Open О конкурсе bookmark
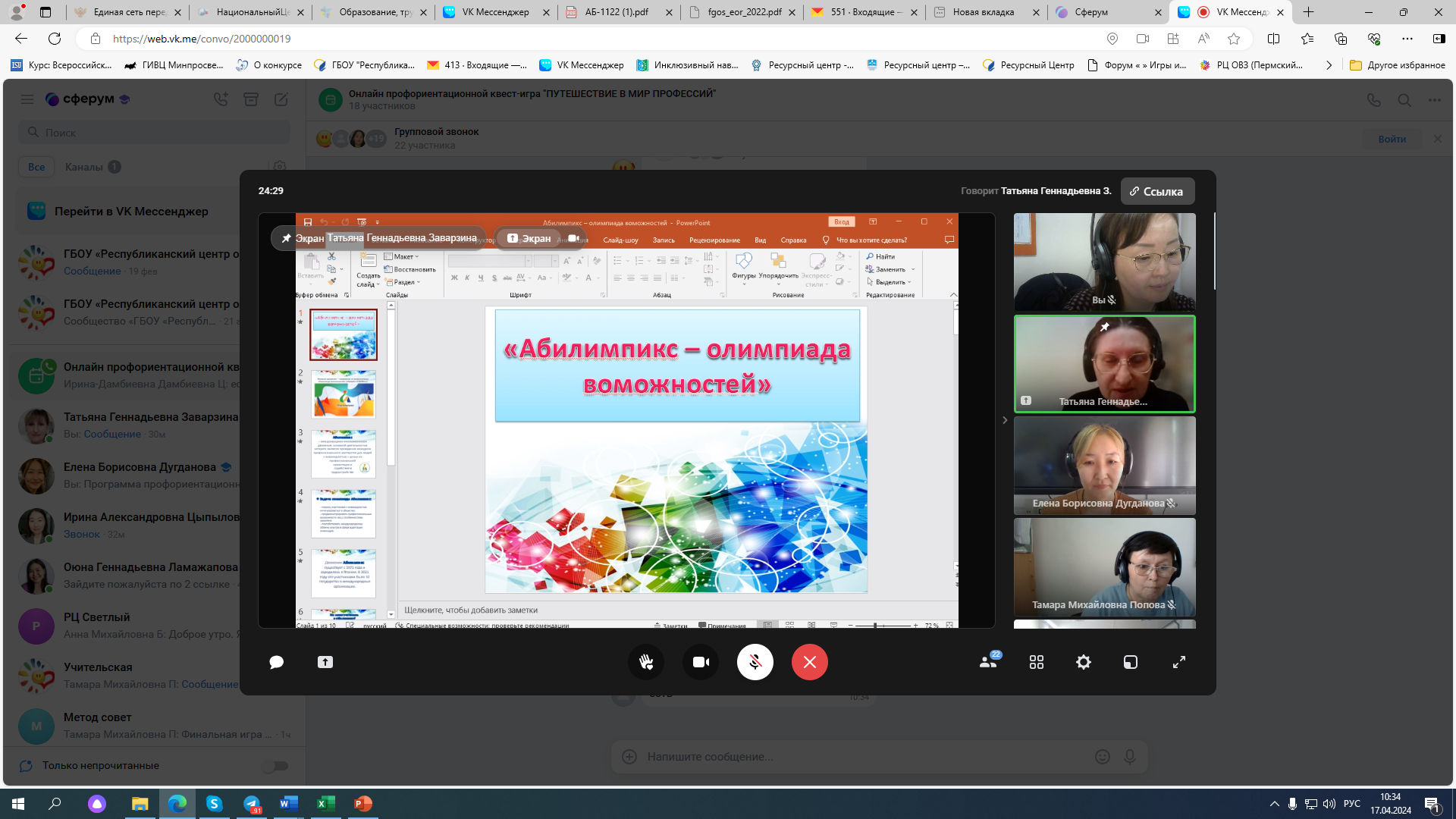Screen dimensions: 1456x819 (x=269, y=65)
